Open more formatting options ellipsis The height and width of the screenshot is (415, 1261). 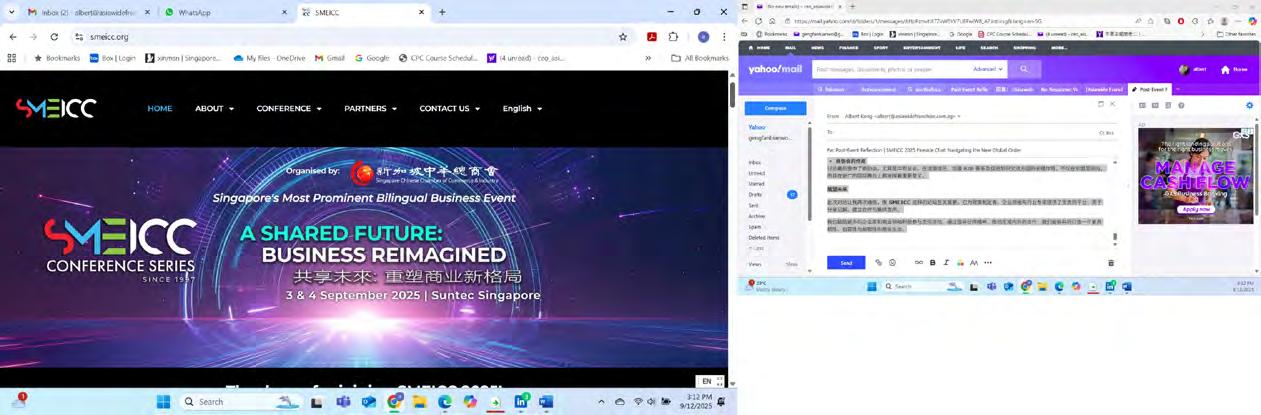pos(988,263)
